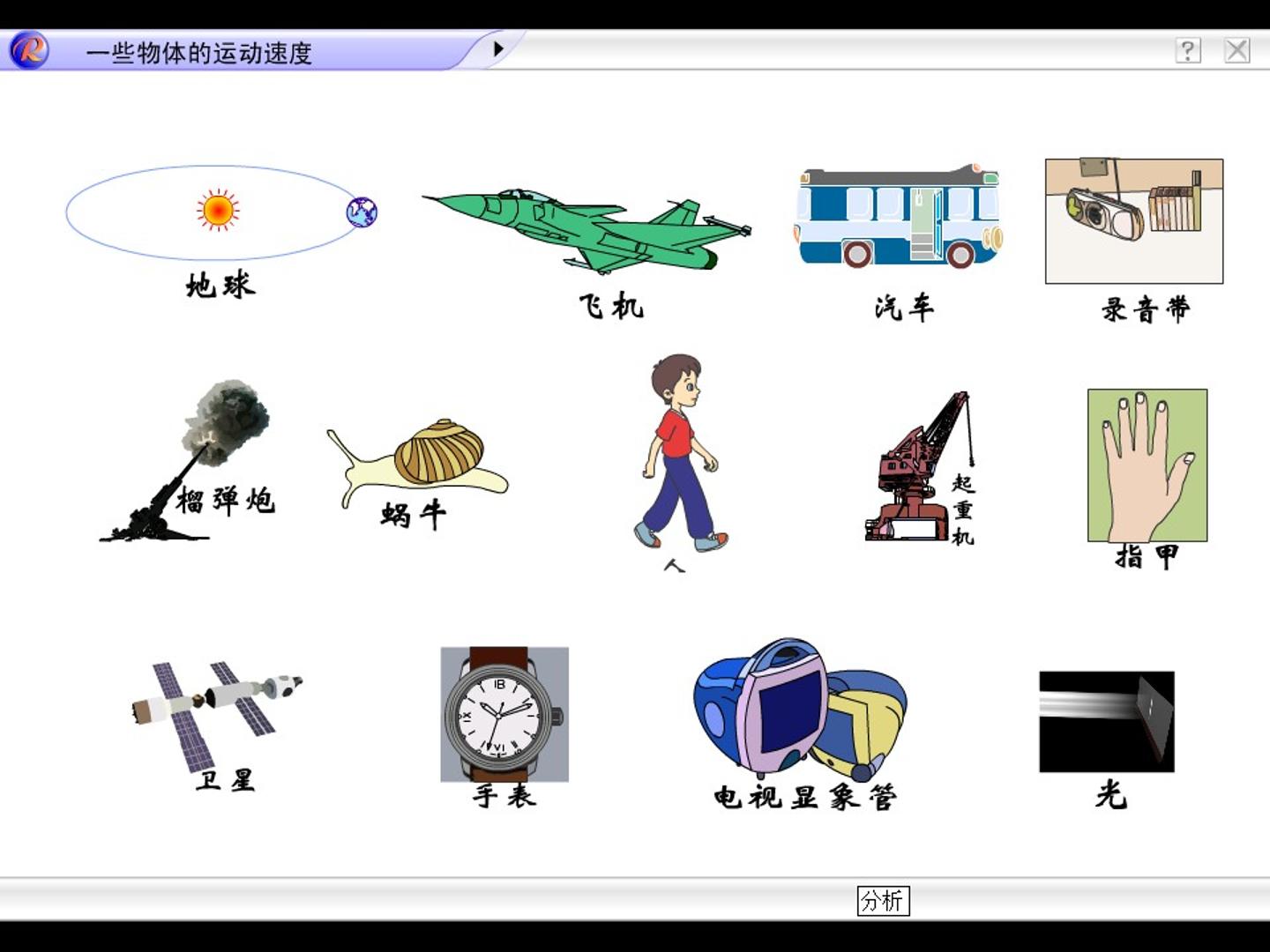Click the 榴弹炮 label text

pos(226,501)
